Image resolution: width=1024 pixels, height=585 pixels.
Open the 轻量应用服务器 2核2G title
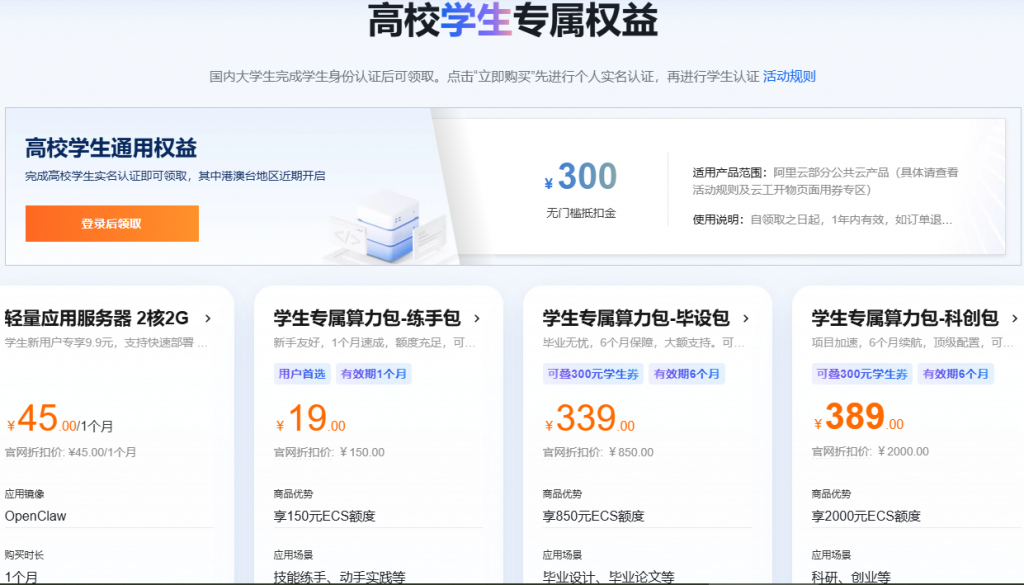[97, 319]
